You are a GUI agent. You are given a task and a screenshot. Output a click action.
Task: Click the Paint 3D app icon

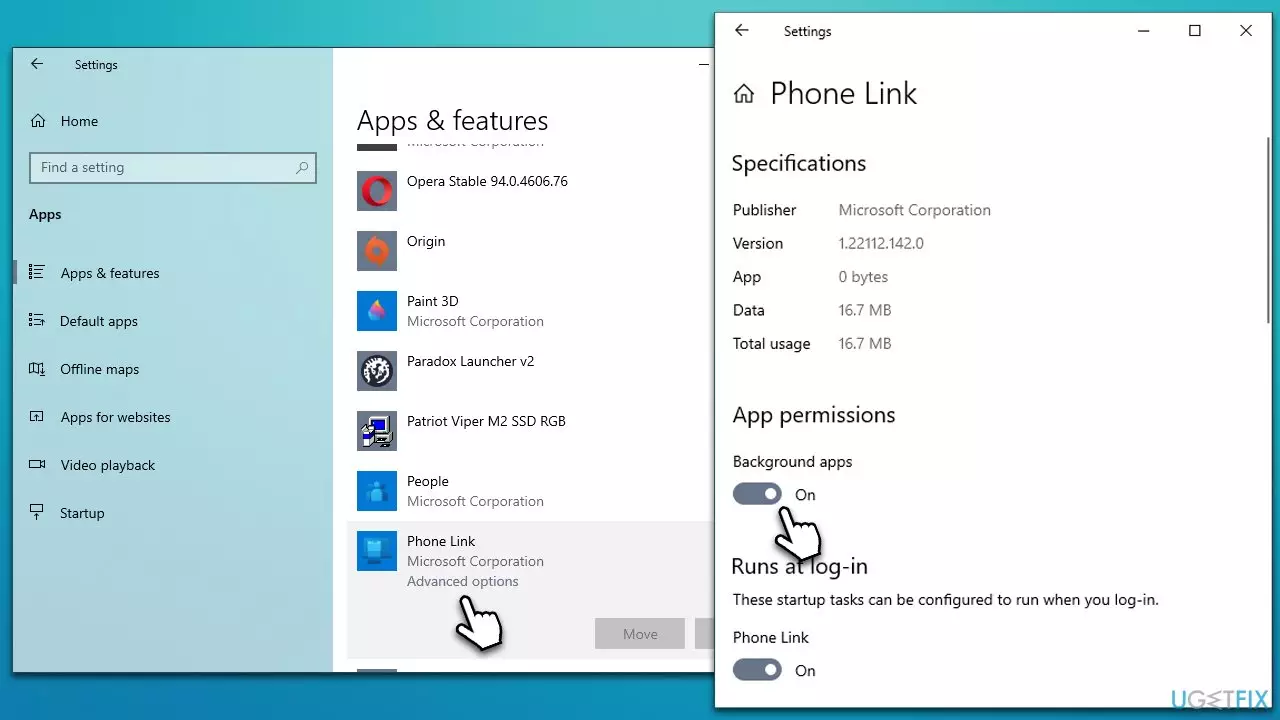point(377,311)
